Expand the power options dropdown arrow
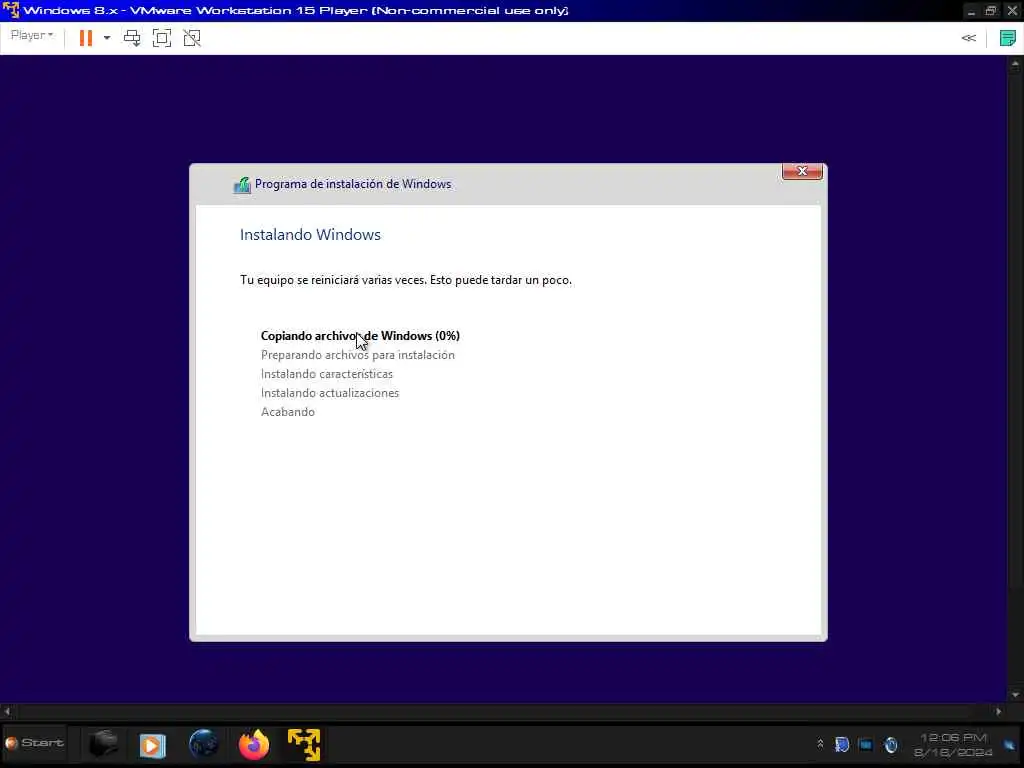The image size is (1024, 768). tap(107, 38)
